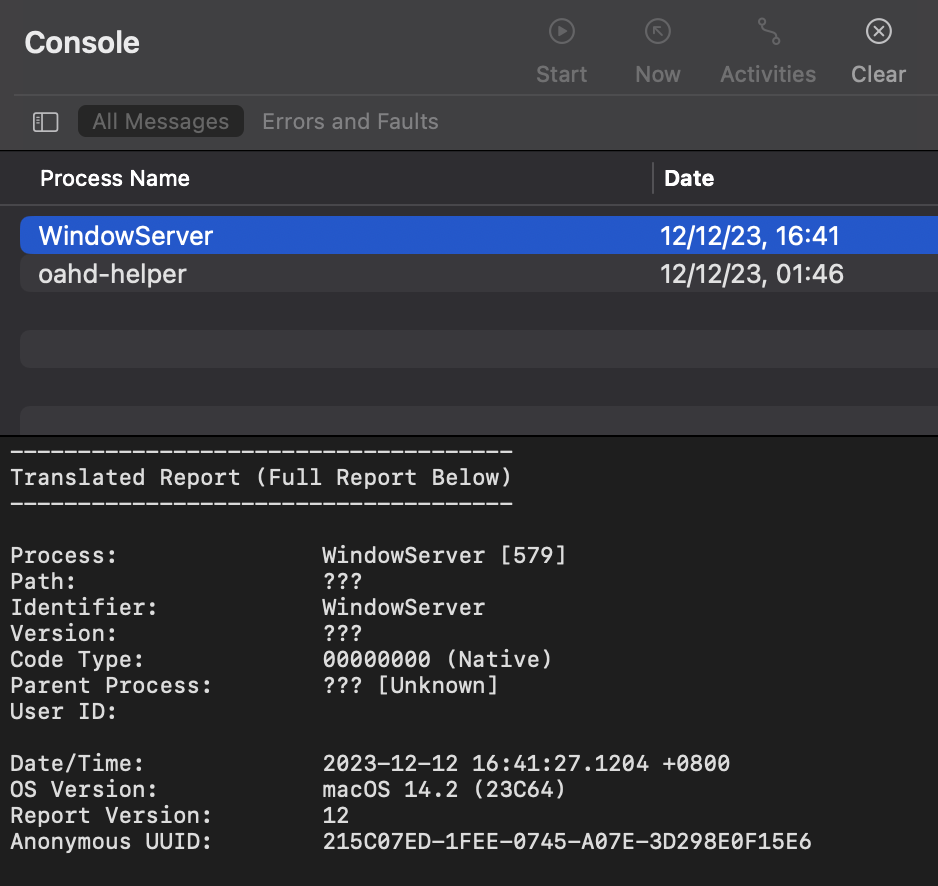Click the Now arrow icon
This screenshot has width=938, height=886.
(x=657, y=31)
